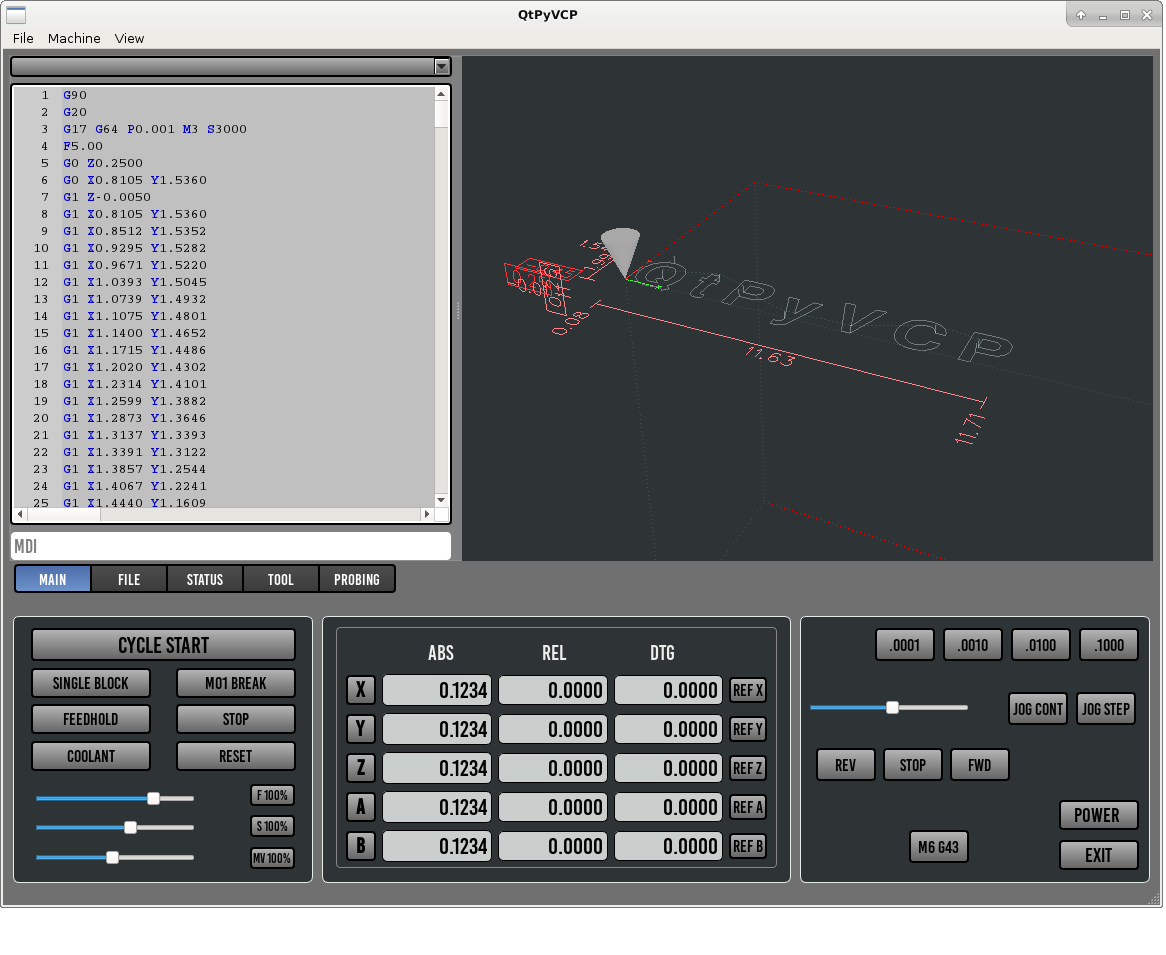Toggle machine POWER

point(1098,815)
